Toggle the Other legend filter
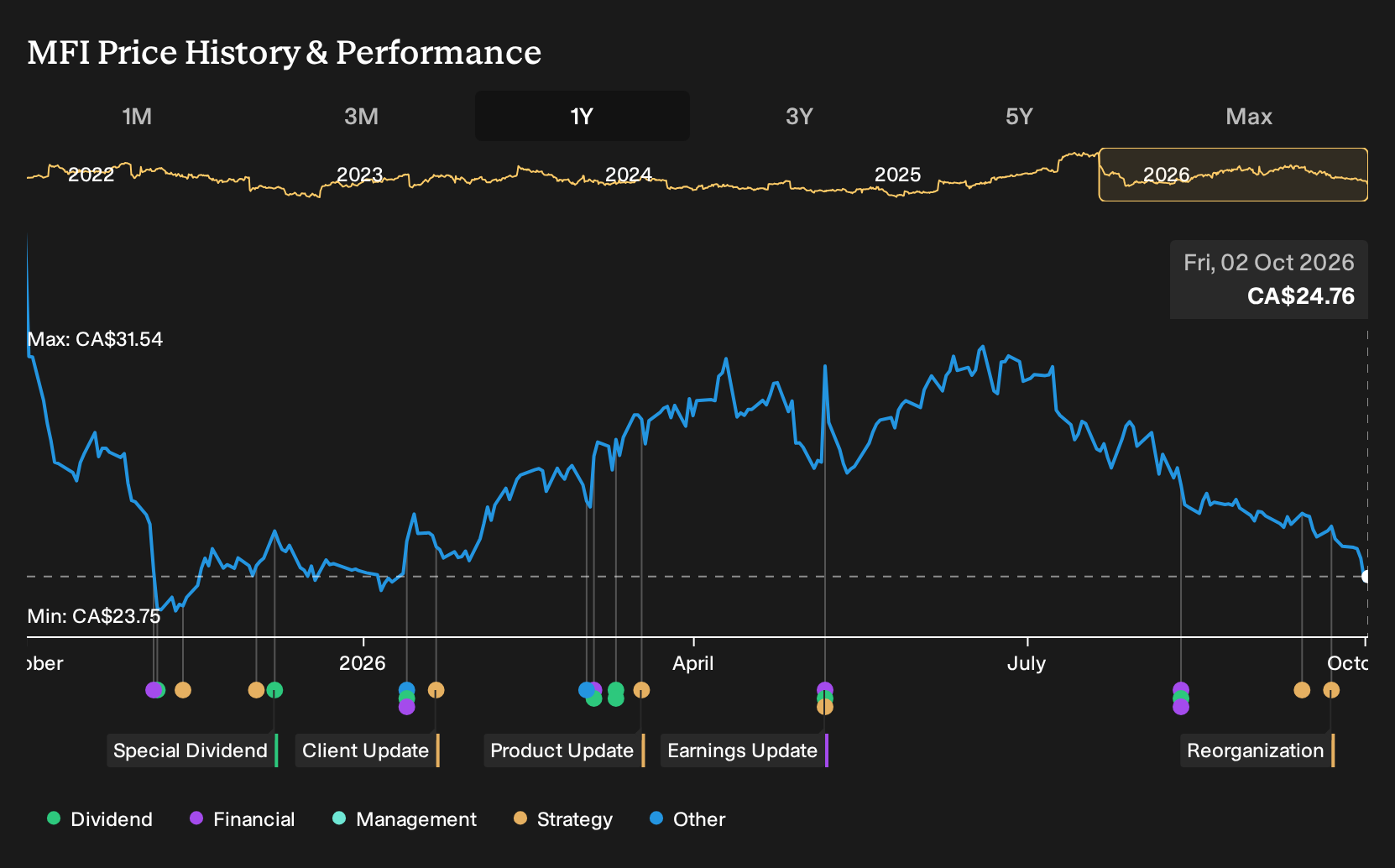The image size is (1395, 868). coord(687,819)
